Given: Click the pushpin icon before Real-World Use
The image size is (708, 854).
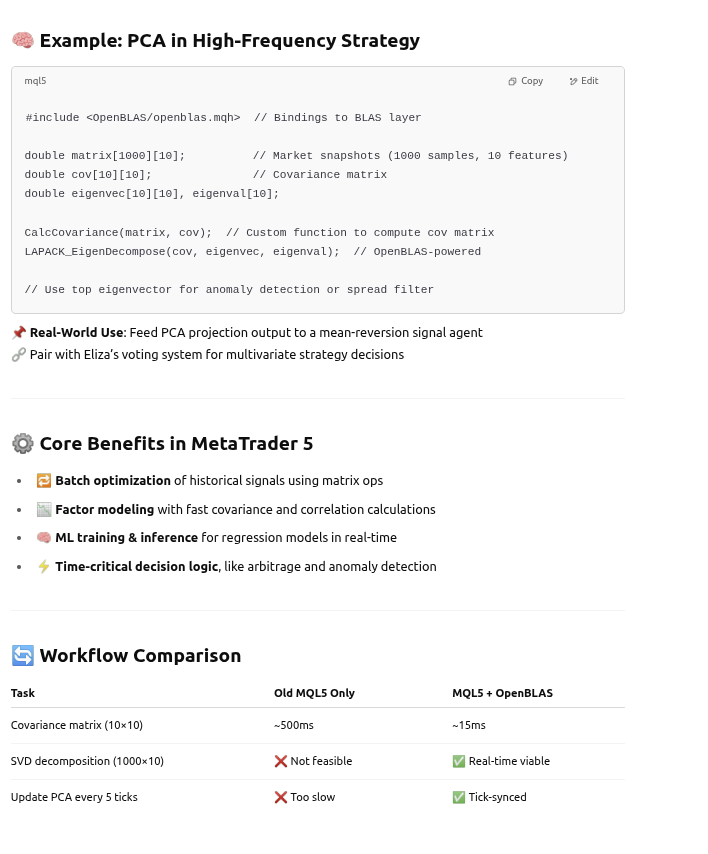Looking at the screenshot, I should (18, 332).
